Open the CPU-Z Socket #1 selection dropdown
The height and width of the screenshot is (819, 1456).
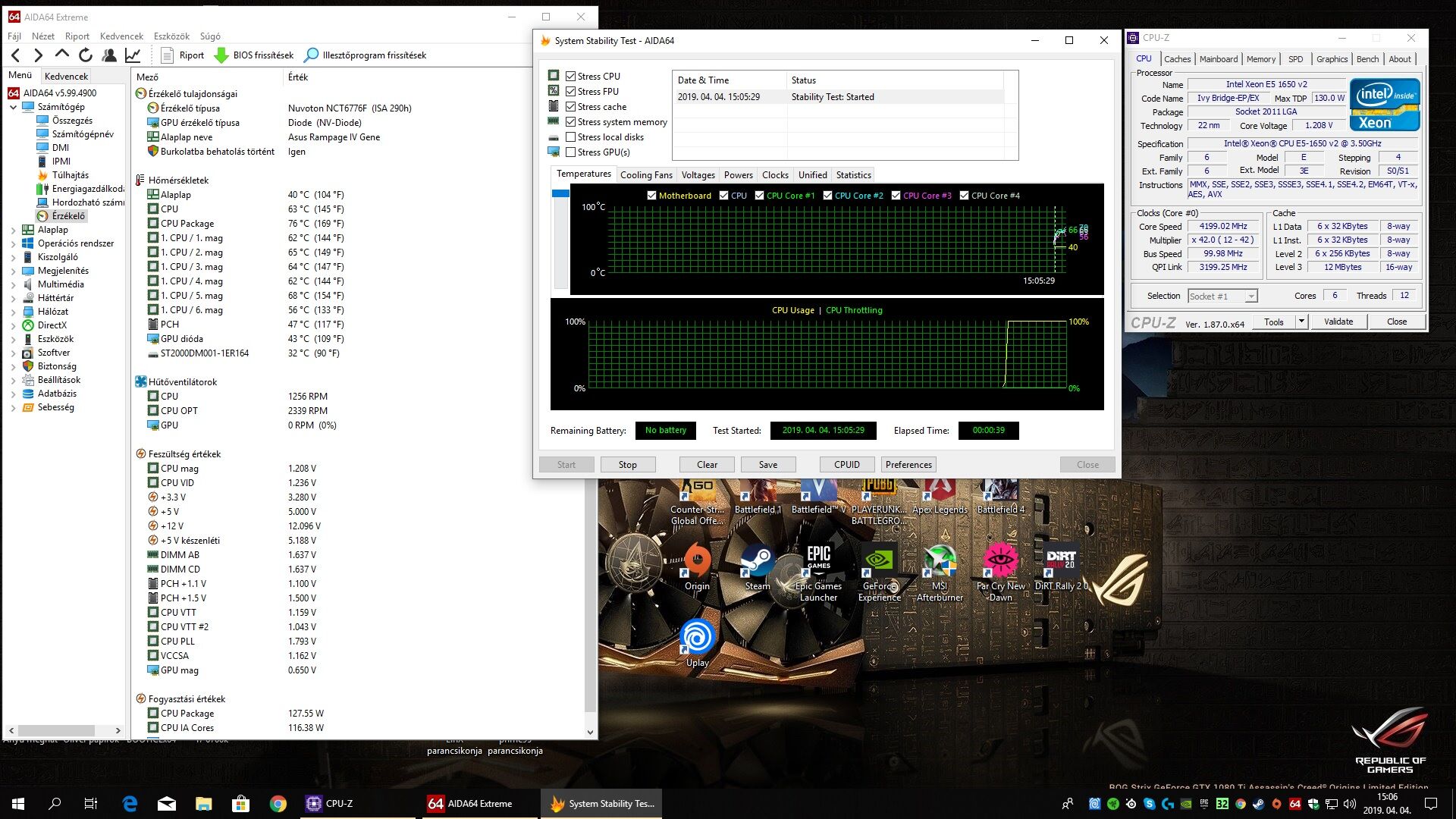[x=1222, y=296]
